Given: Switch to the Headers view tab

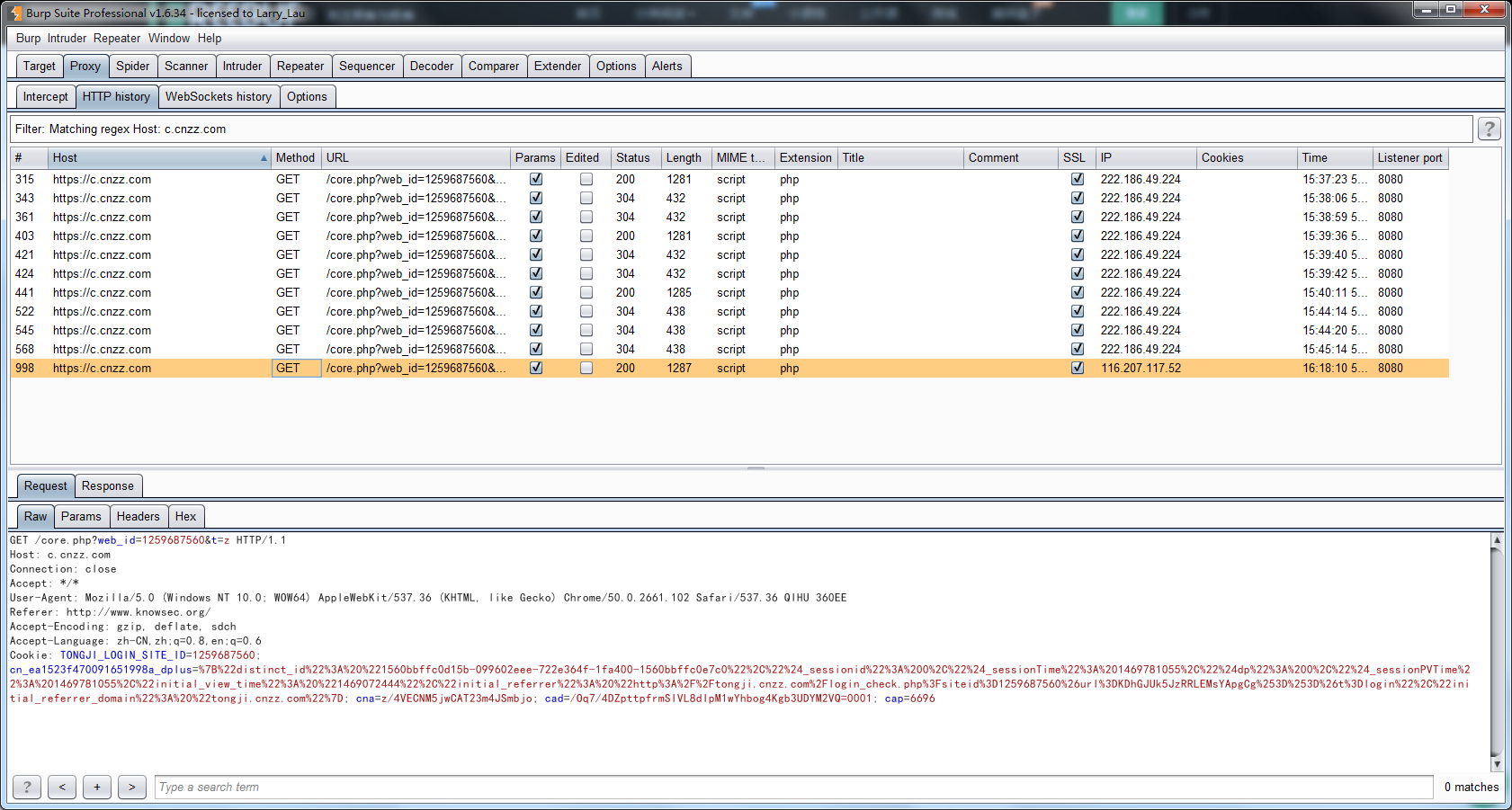Looking at the screenshot, I should pyautogui.click(x=138, y=516).
